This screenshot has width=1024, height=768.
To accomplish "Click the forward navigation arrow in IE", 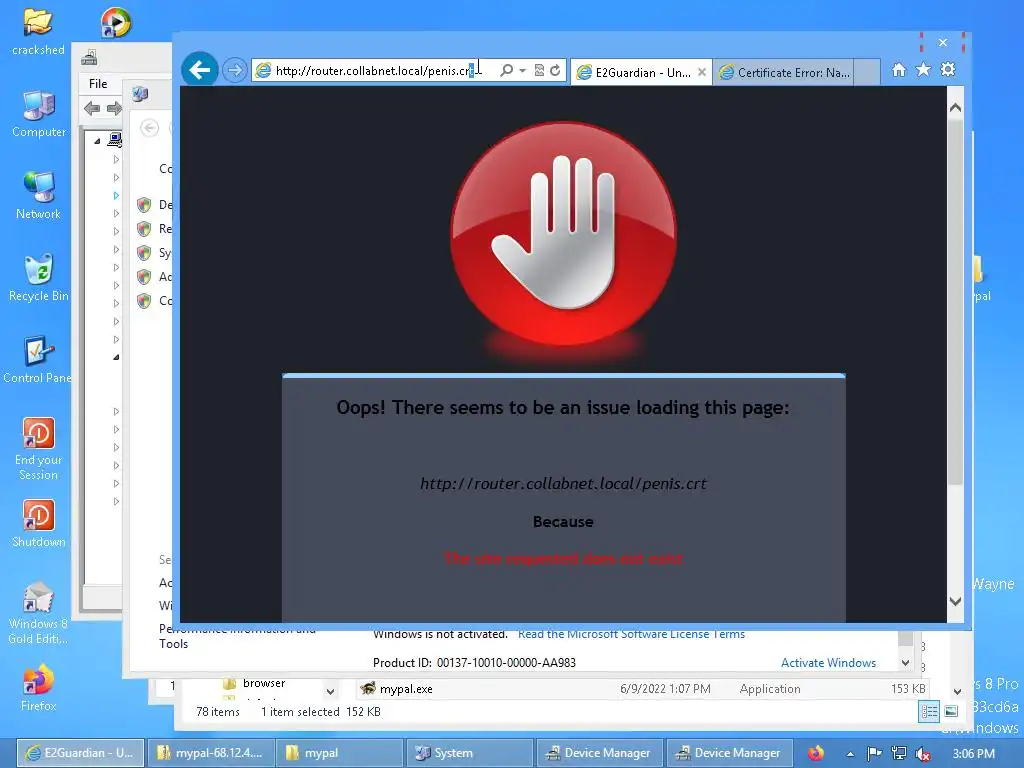I will pos(234,70).
